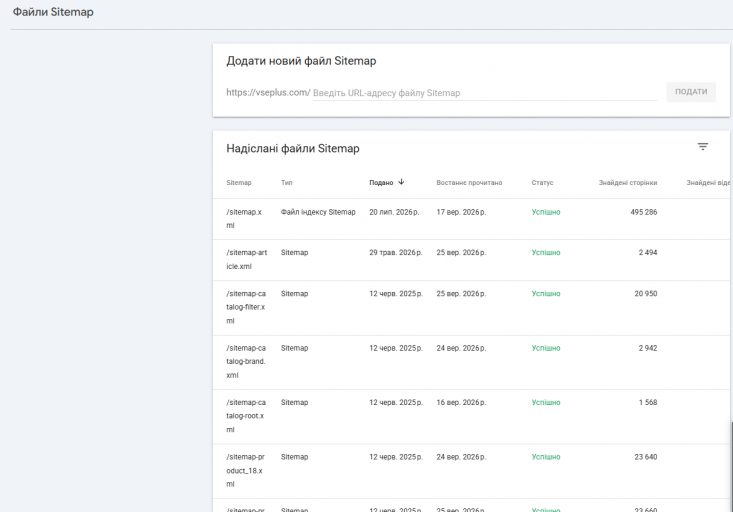This screenshot has height=512, width=733.
Task: Click Успішно status of /sitemap.xml
Action: coord(546,212)
